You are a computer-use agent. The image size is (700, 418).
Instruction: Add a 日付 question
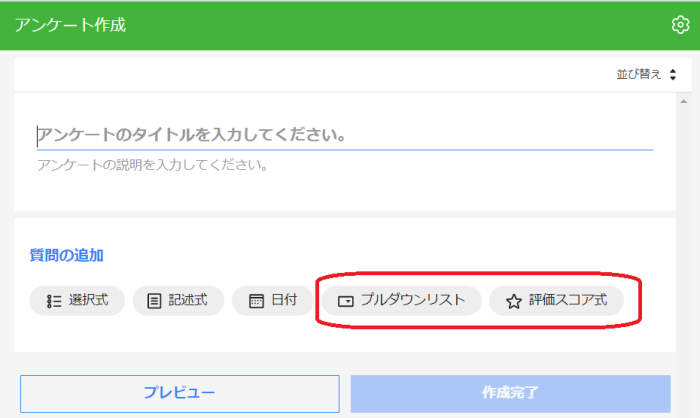point(273,301)
